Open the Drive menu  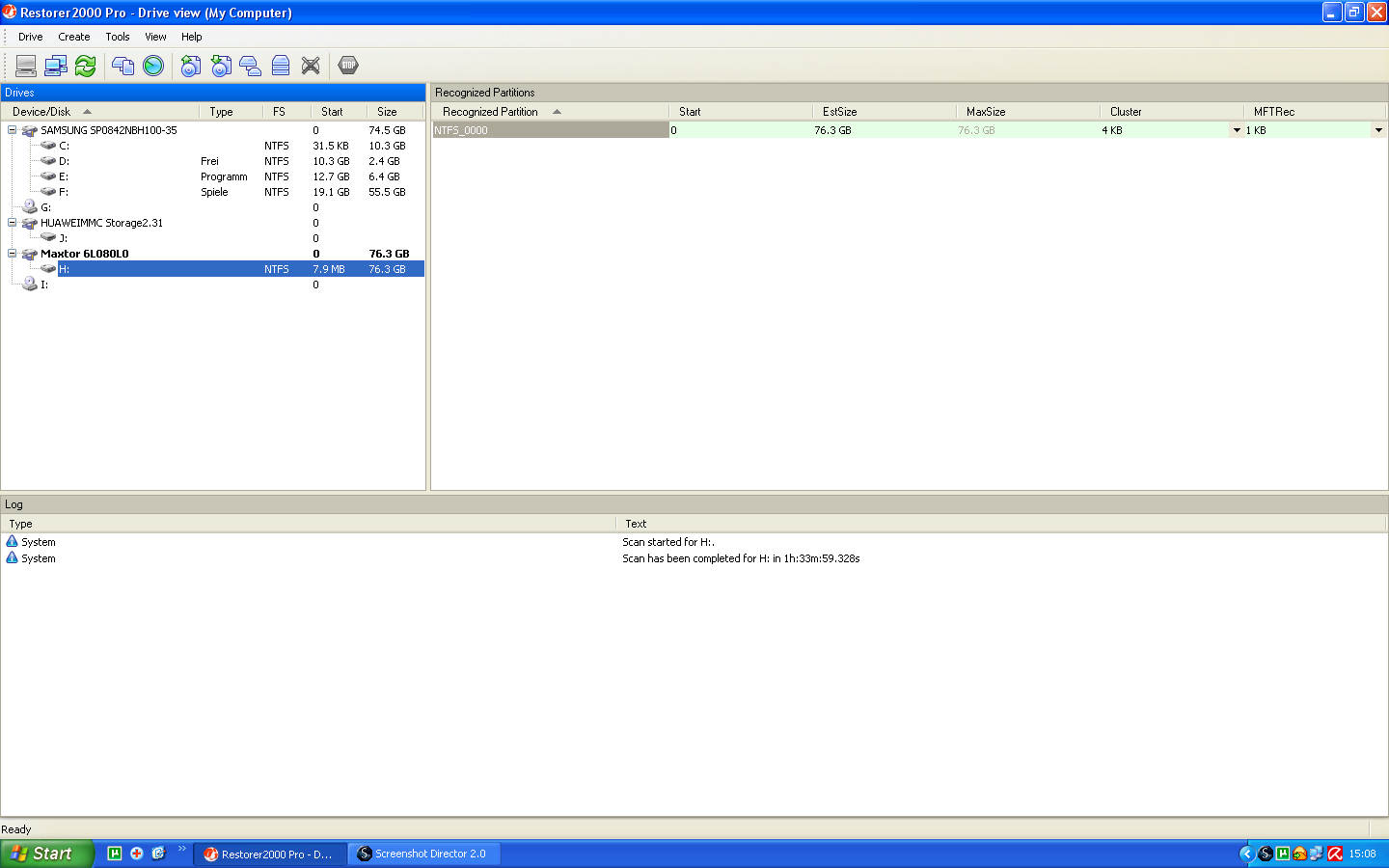pyautogui.click(x=31, y=37)
